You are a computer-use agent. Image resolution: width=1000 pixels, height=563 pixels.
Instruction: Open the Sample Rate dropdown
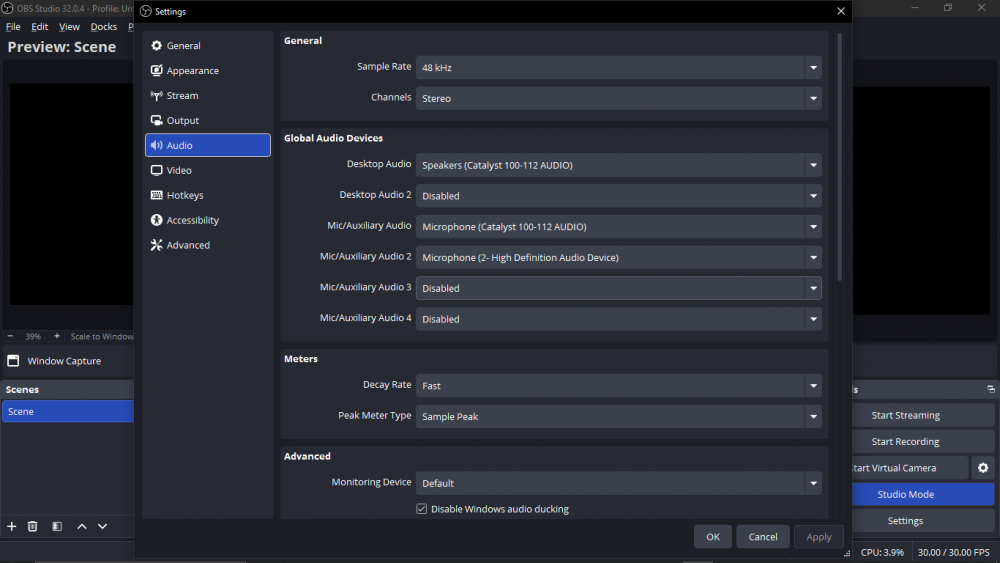(618, 68)
